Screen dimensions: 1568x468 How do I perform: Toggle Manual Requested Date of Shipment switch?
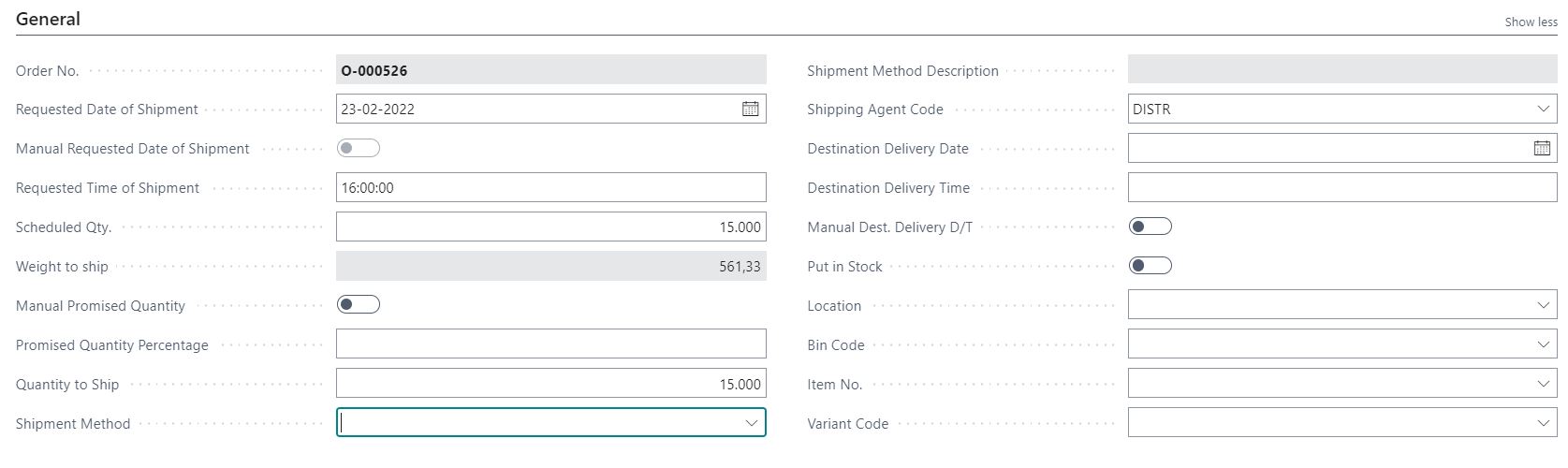click(359, 148)
